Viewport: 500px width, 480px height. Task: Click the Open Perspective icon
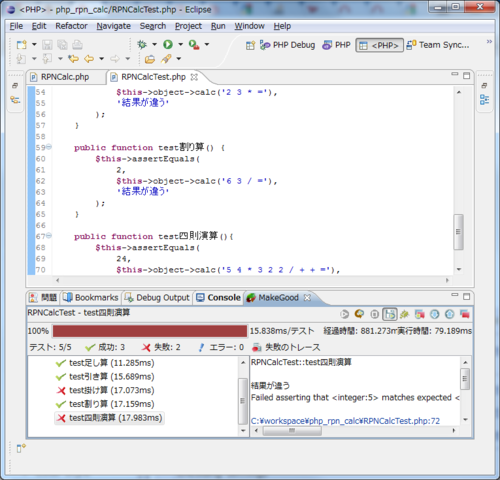coord(250,45)
